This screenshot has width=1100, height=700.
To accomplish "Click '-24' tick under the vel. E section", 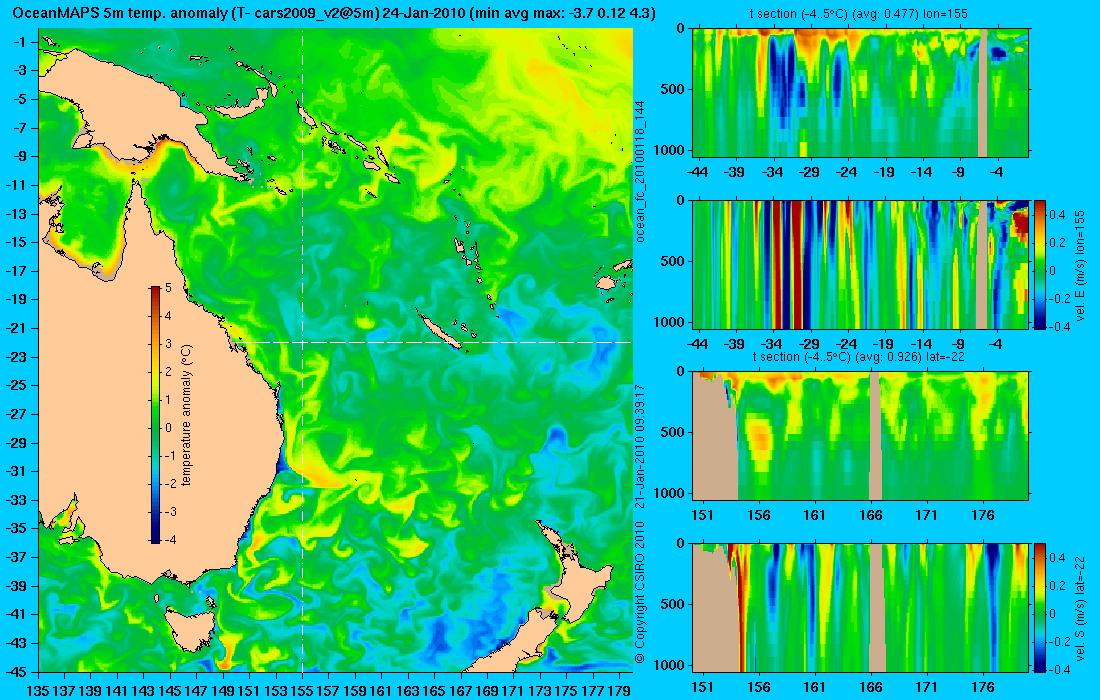I will pyautogui.click(x=847, y=344).
